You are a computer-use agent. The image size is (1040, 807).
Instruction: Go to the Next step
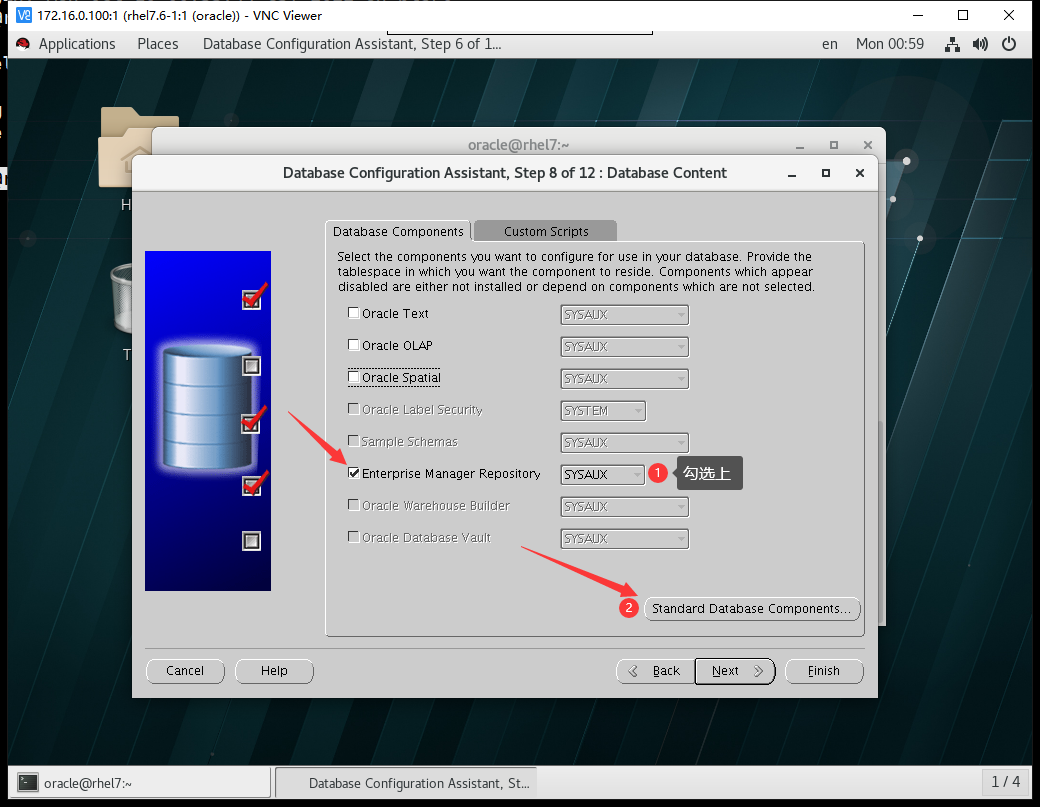click(735, 671)
